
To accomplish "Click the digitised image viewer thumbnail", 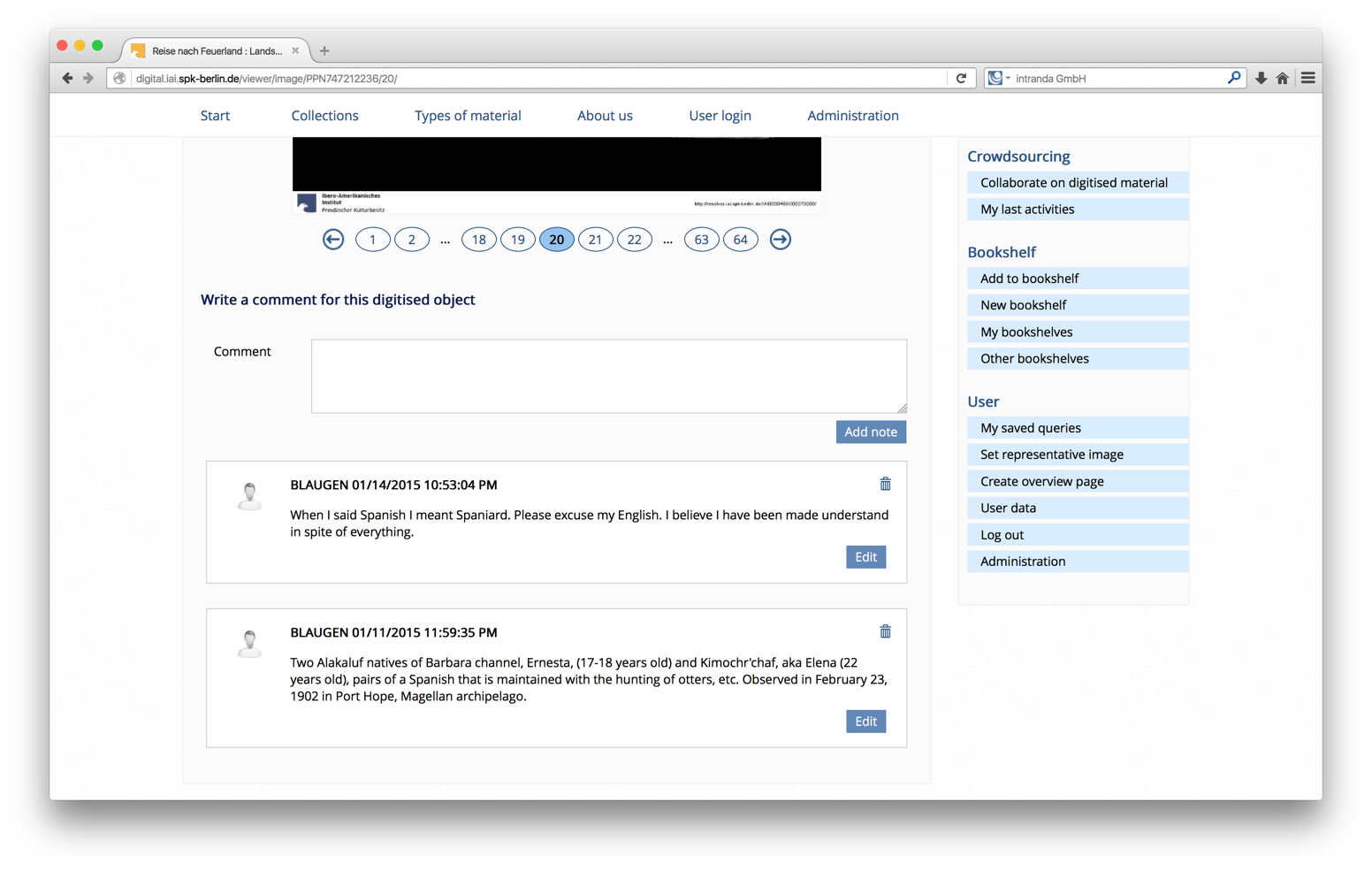I will click(557, 175).
